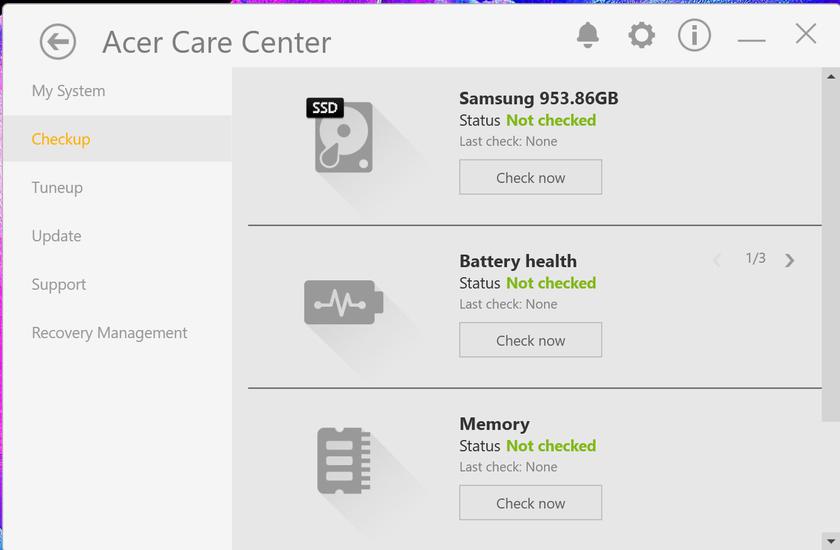This screenshot has width=840, height=550.
Task: Run the Battery health check now
Action: (530, 340)
